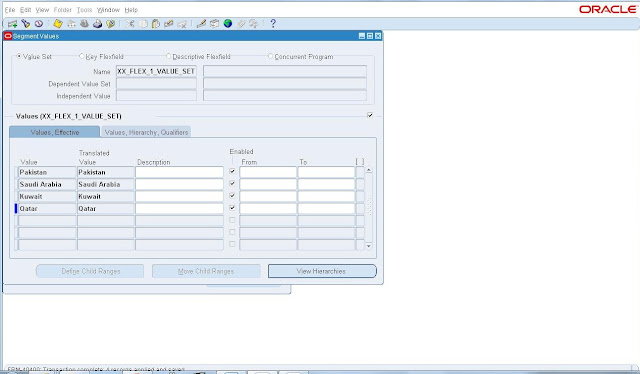Click the Kuwait cell in Value column
This screenshot has height=374, width=640.
(x=47, y=196)
